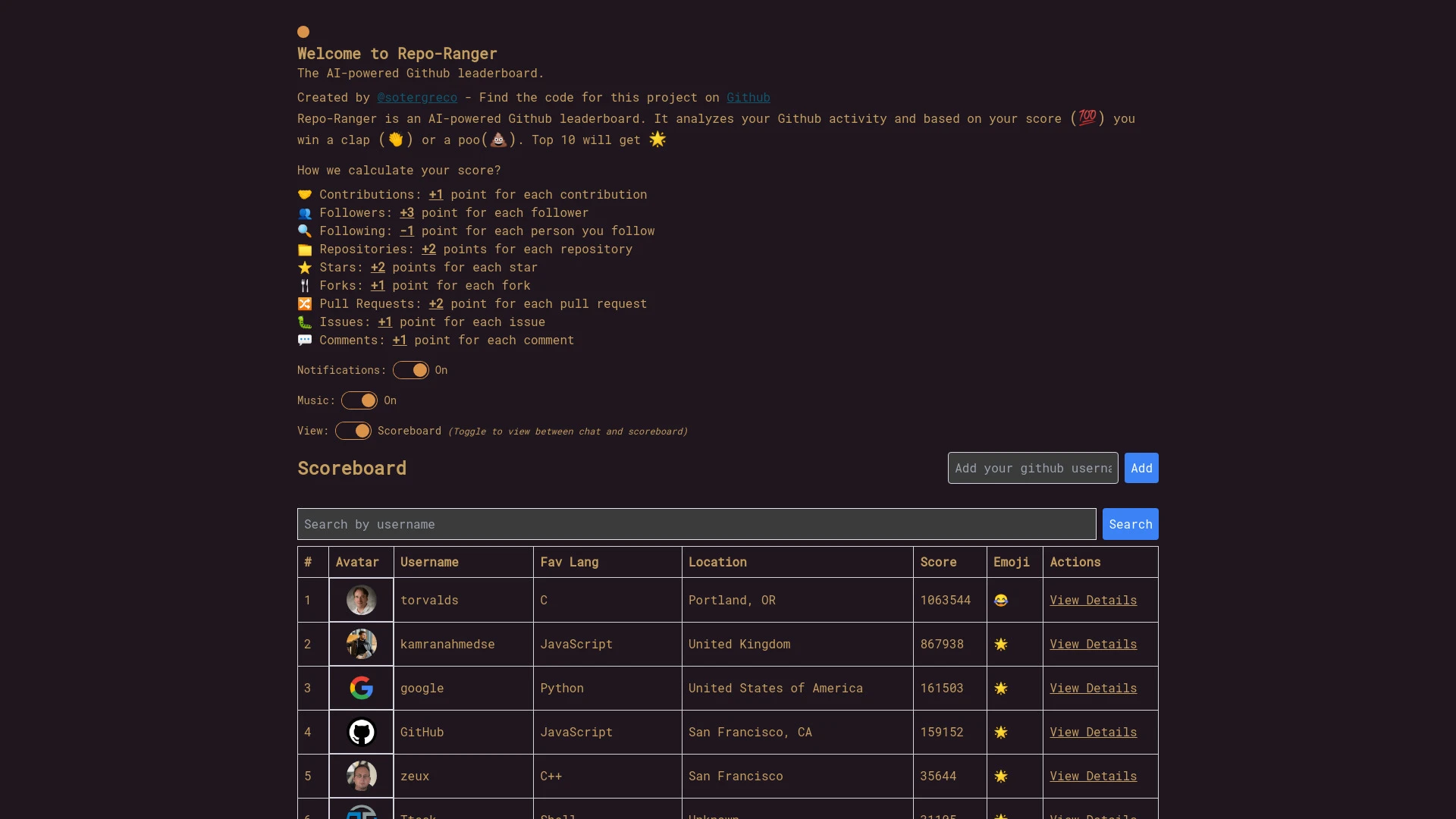Expand kamranahmedse View Details link
The width and height of the screenshot is (1456, 819).
pyautogui.click(x=1093, y=643)
